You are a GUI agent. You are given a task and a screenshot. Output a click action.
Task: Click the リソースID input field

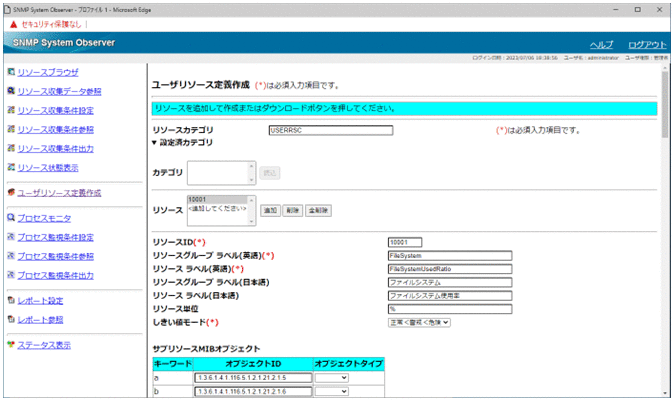pyautogui.click(x=405, y=243)
